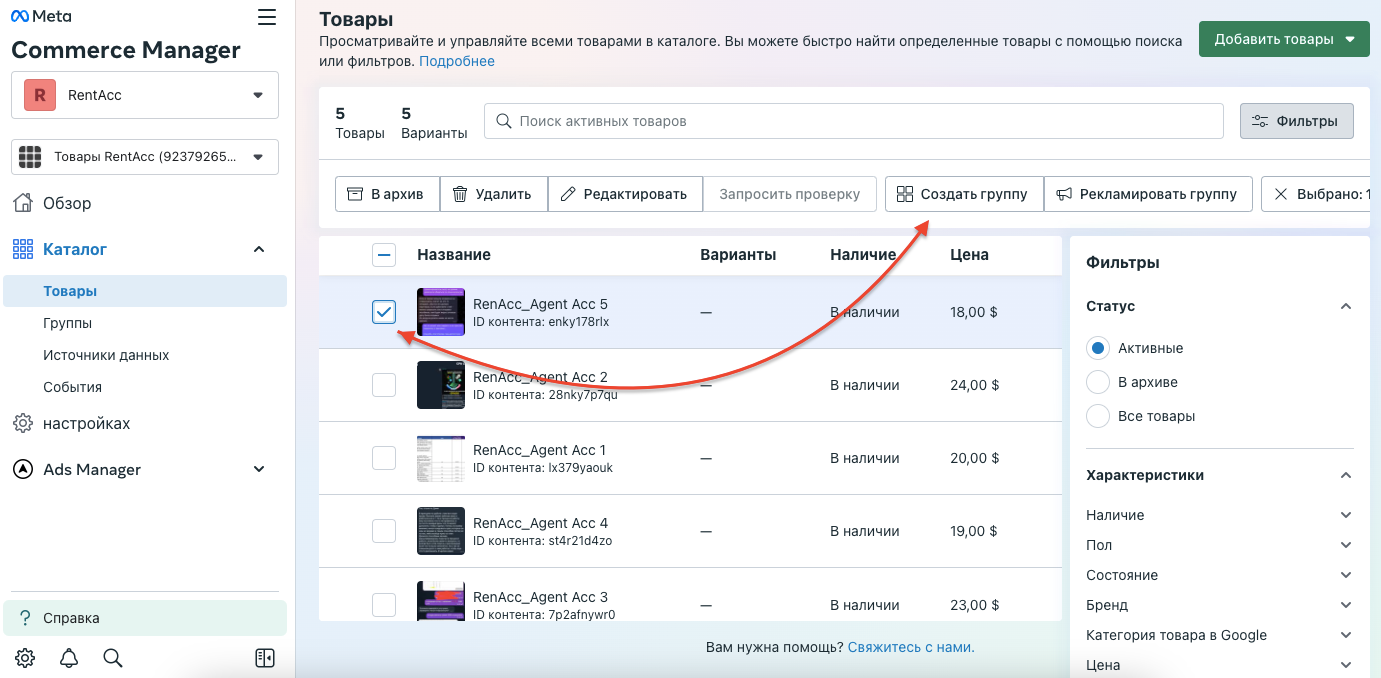This screenshot has height=678, width=1381.
Task: Open the RenAcc_Agent Acc 2 product thumbnail
Action: coord(441,385)
